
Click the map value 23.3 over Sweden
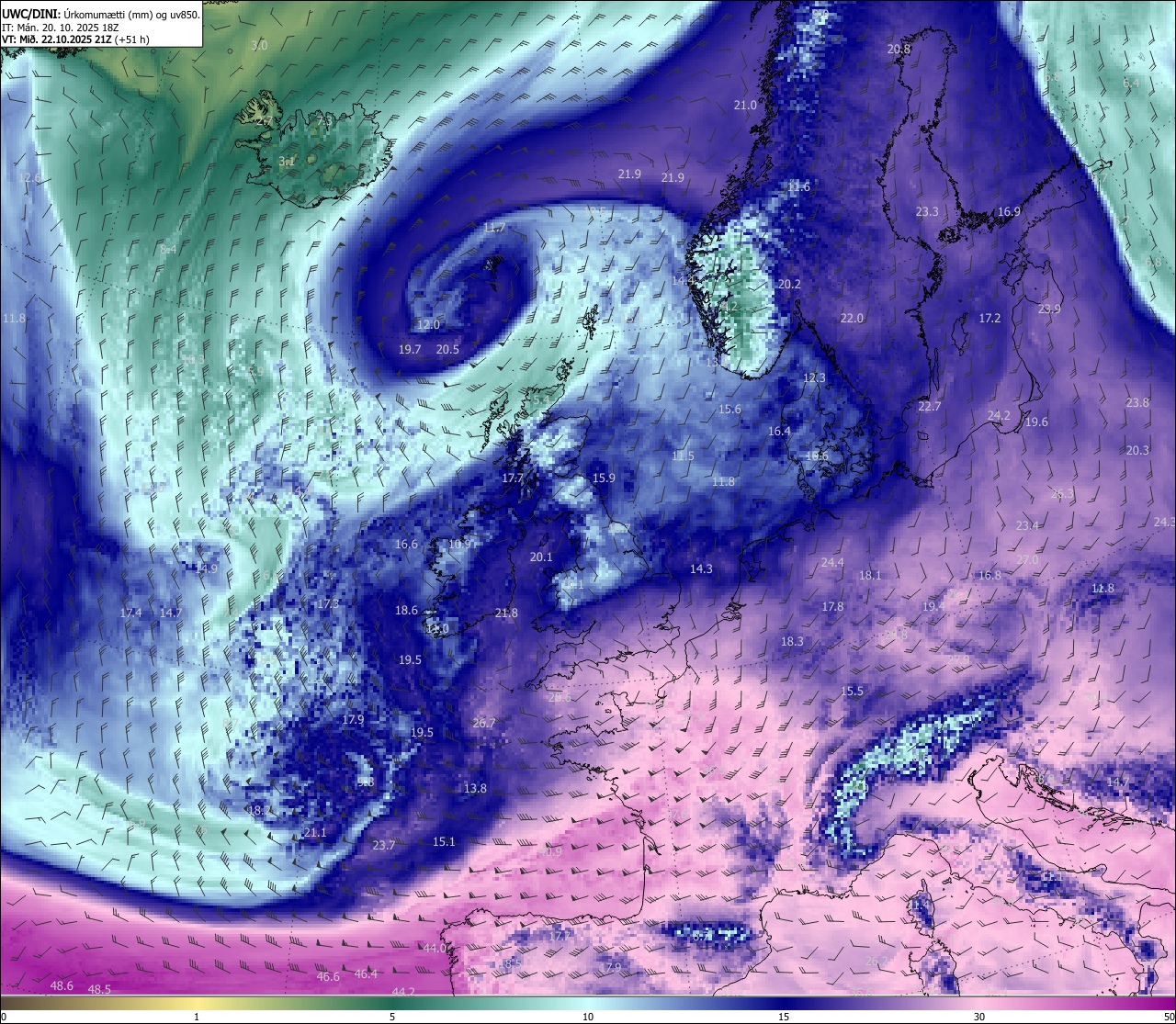[927, 211]
